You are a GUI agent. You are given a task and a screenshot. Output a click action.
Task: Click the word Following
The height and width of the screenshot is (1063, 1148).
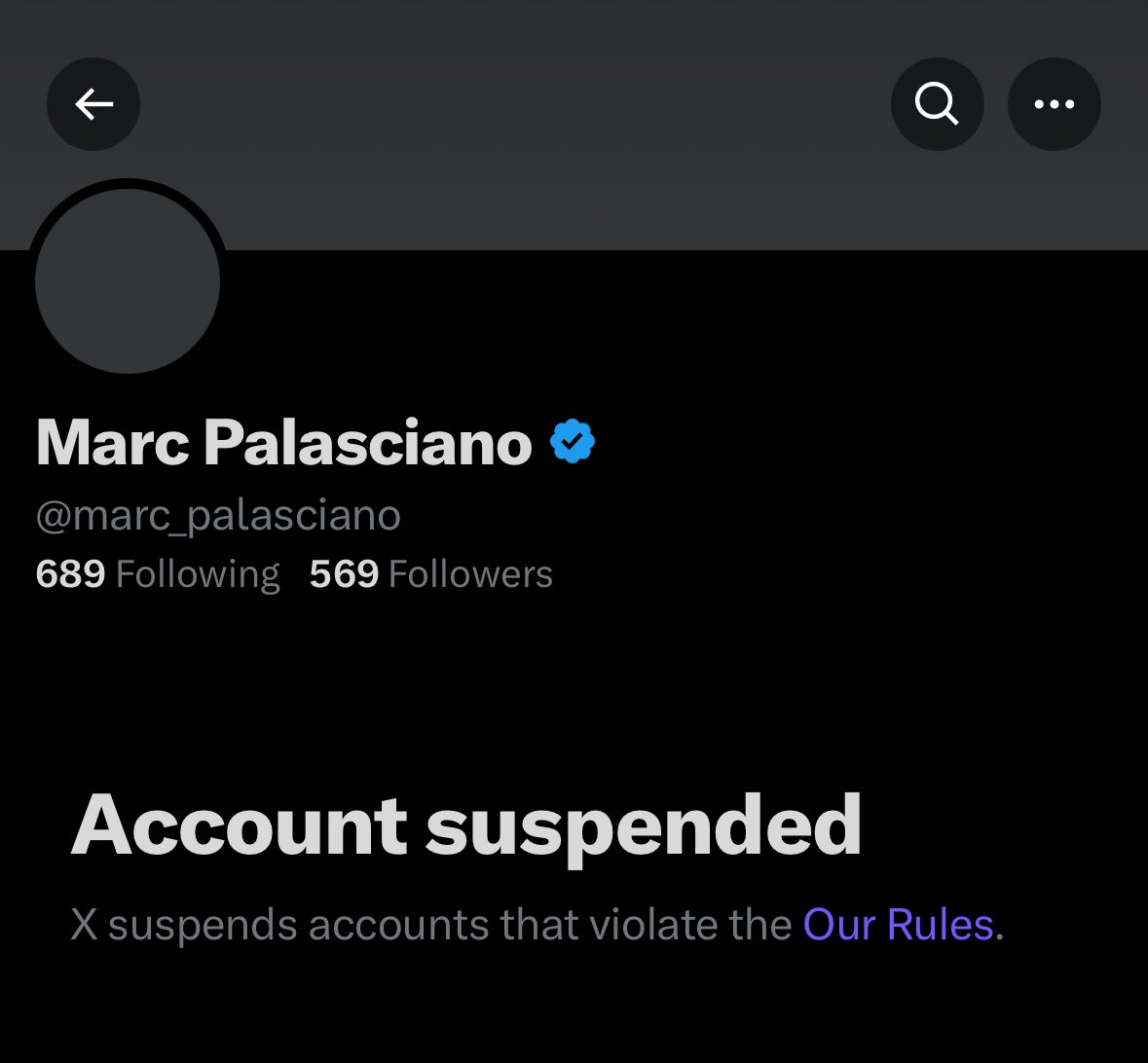[198, 574]
